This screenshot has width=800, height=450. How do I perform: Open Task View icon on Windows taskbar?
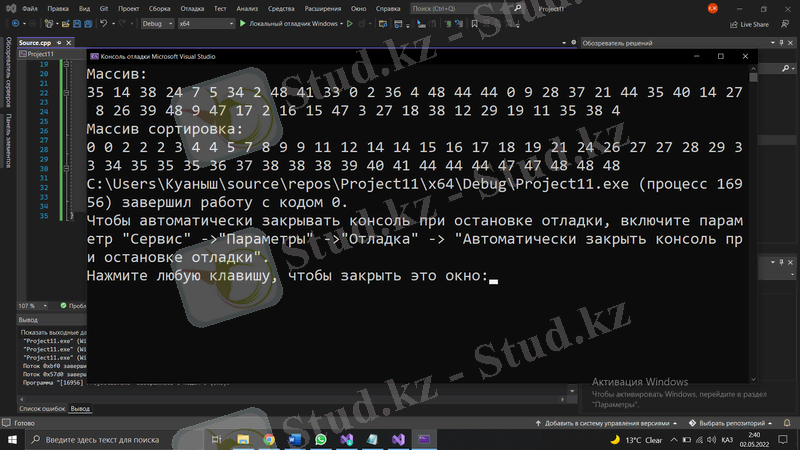click(216, 439)
